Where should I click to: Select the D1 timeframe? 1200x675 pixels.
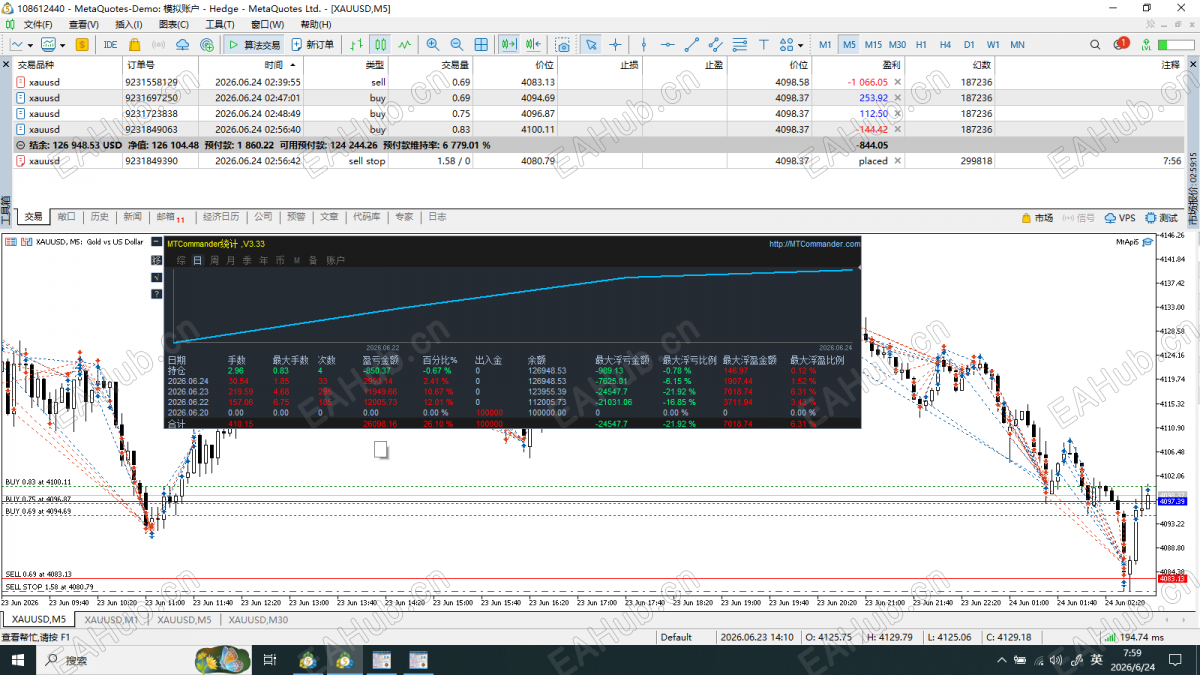point(969,44)
